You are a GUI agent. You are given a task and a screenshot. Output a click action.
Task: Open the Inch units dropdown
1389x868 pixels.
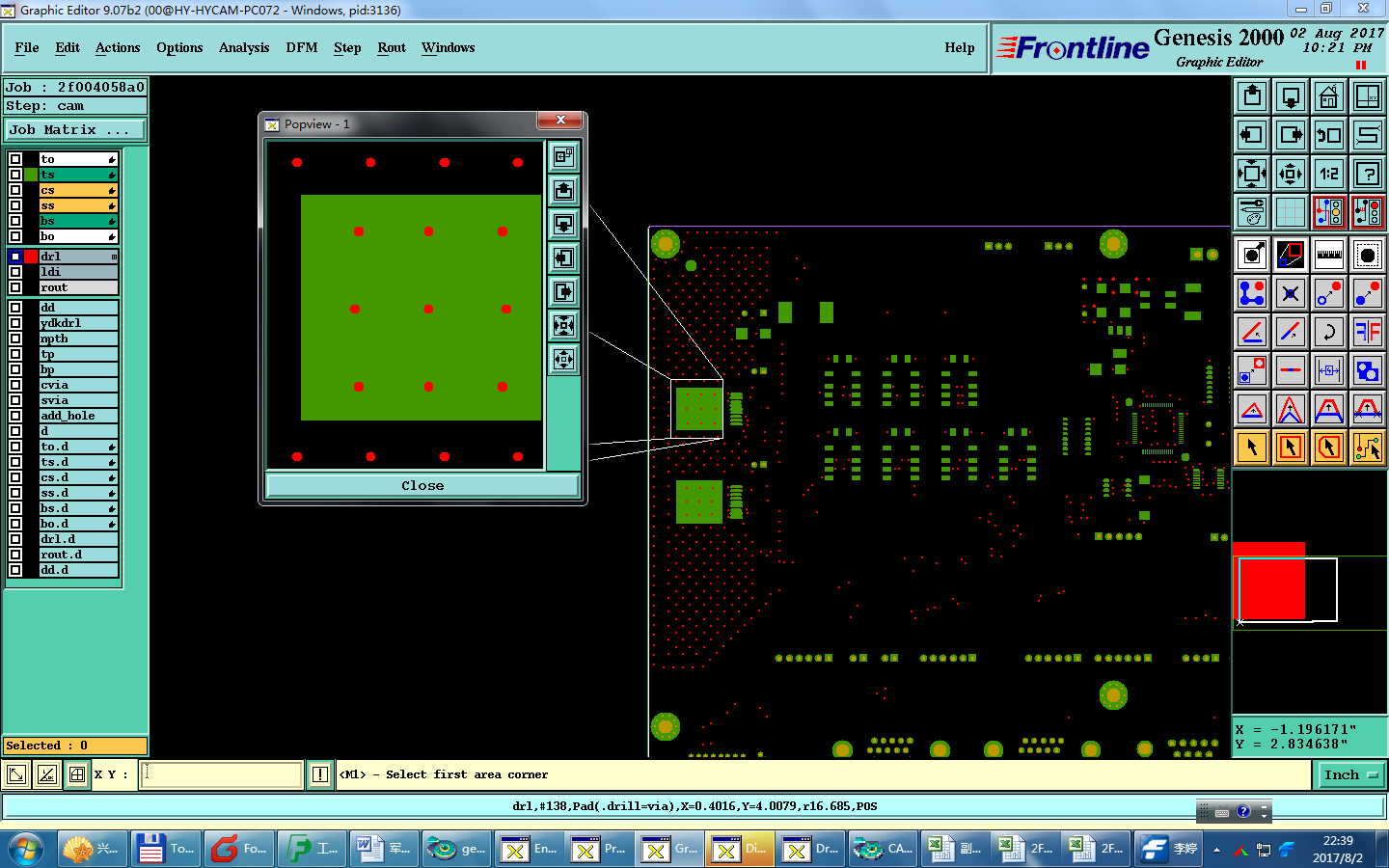tap(1350, 774)
